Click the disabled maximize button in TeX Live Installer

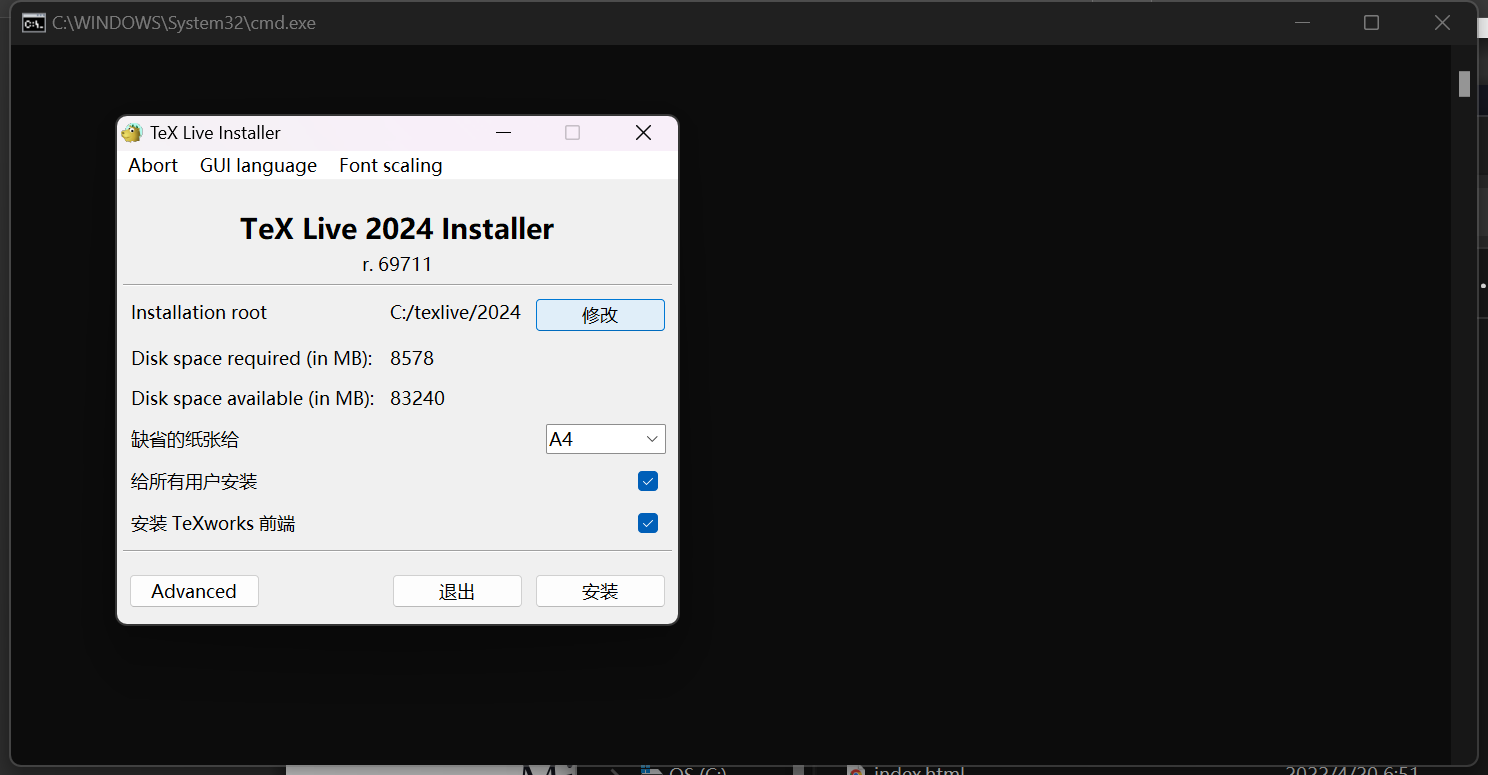[572, 133]
